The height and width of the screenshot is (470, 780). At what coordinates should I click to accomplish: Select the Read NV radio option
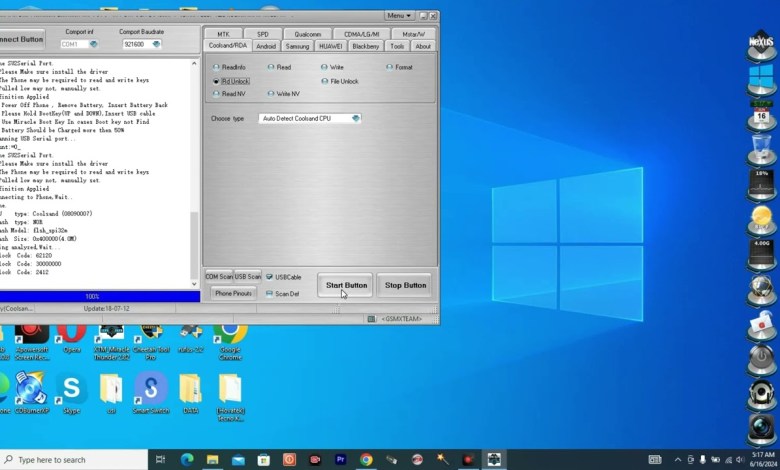click(x=229, y=94)
